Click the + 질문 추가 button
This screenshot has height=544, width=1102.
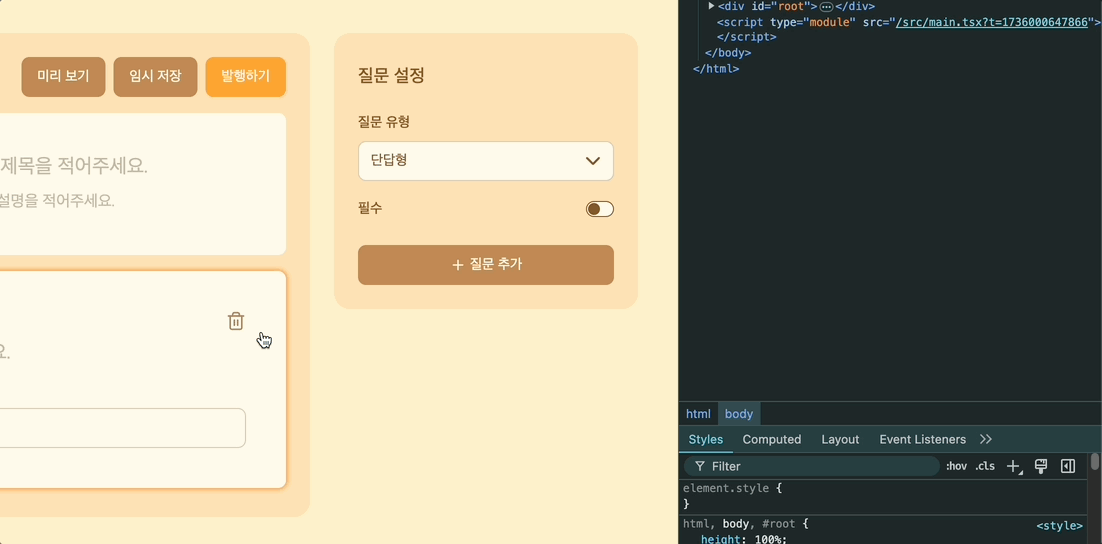pyautogui.click(x=486, y=265)
